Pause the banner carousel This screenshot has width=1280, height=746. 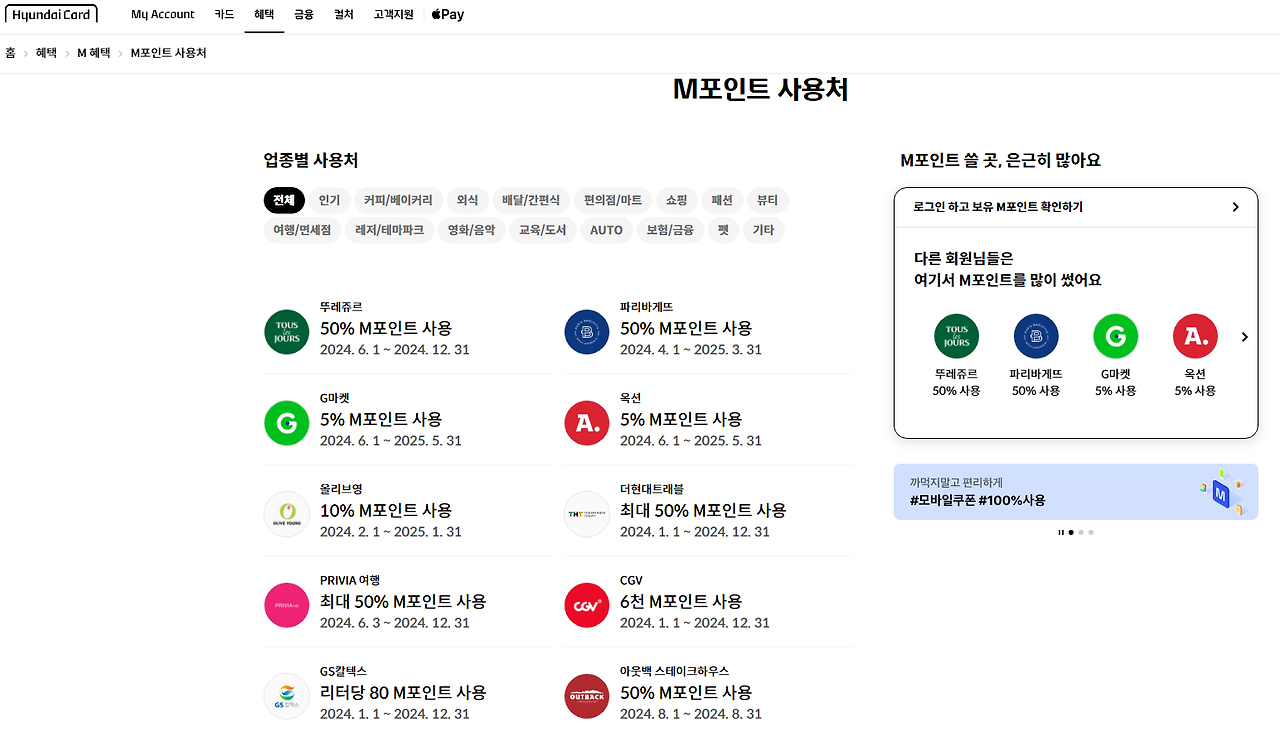pos(1061,533)
